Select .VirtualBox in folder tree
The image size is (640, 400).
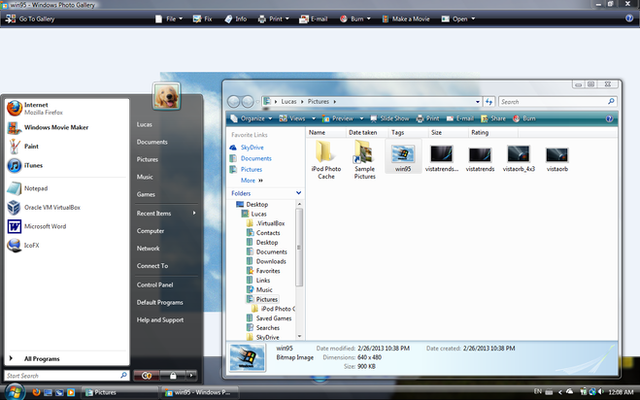[x=270, y=223]
